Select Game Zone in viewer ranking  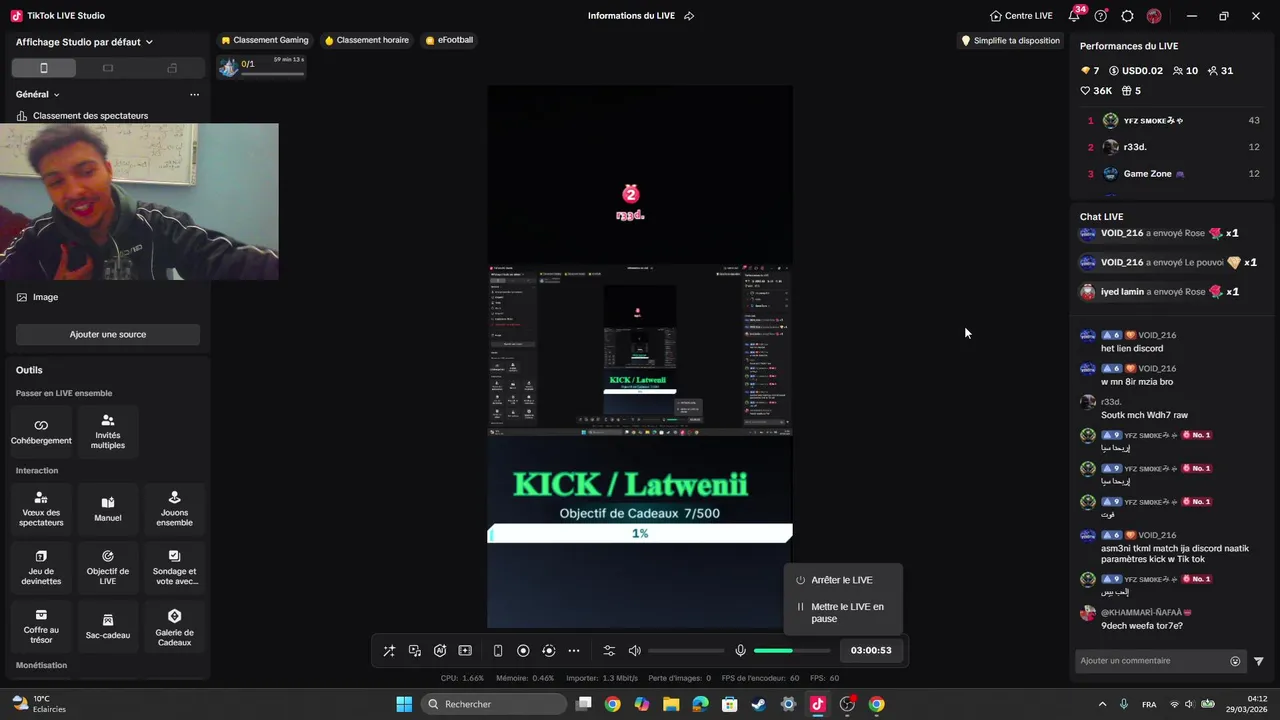(x=1172, y=174)
